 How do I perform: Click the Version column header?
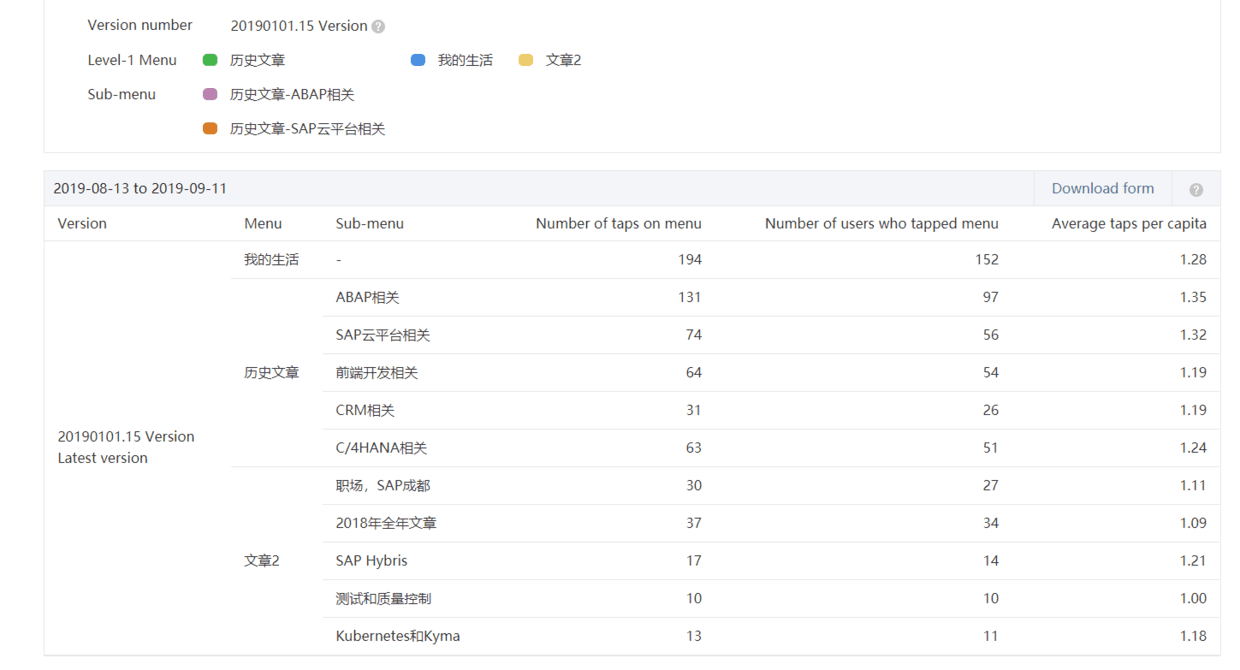[x=82, y=223]
